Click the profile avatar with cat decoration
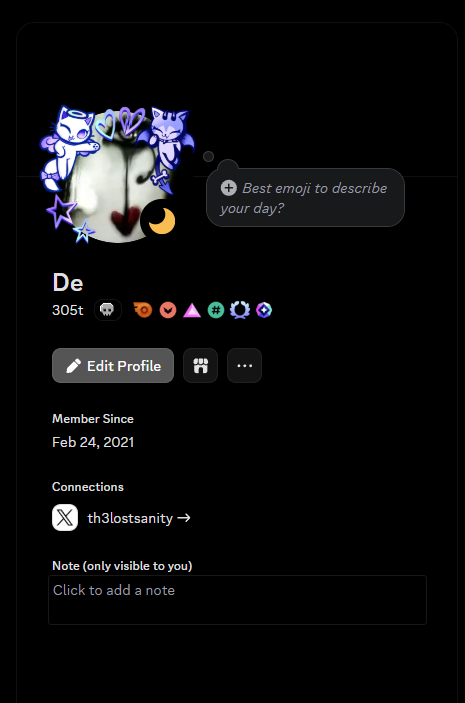465x703 pixels. tap(117, 175)
